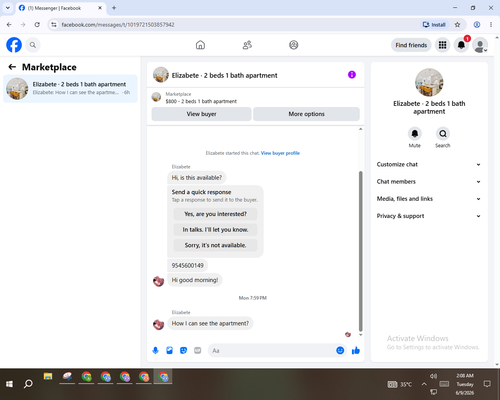Open the Facebook search magnifier icon
This screenshot has width=500, height=400.
[33, 45]
